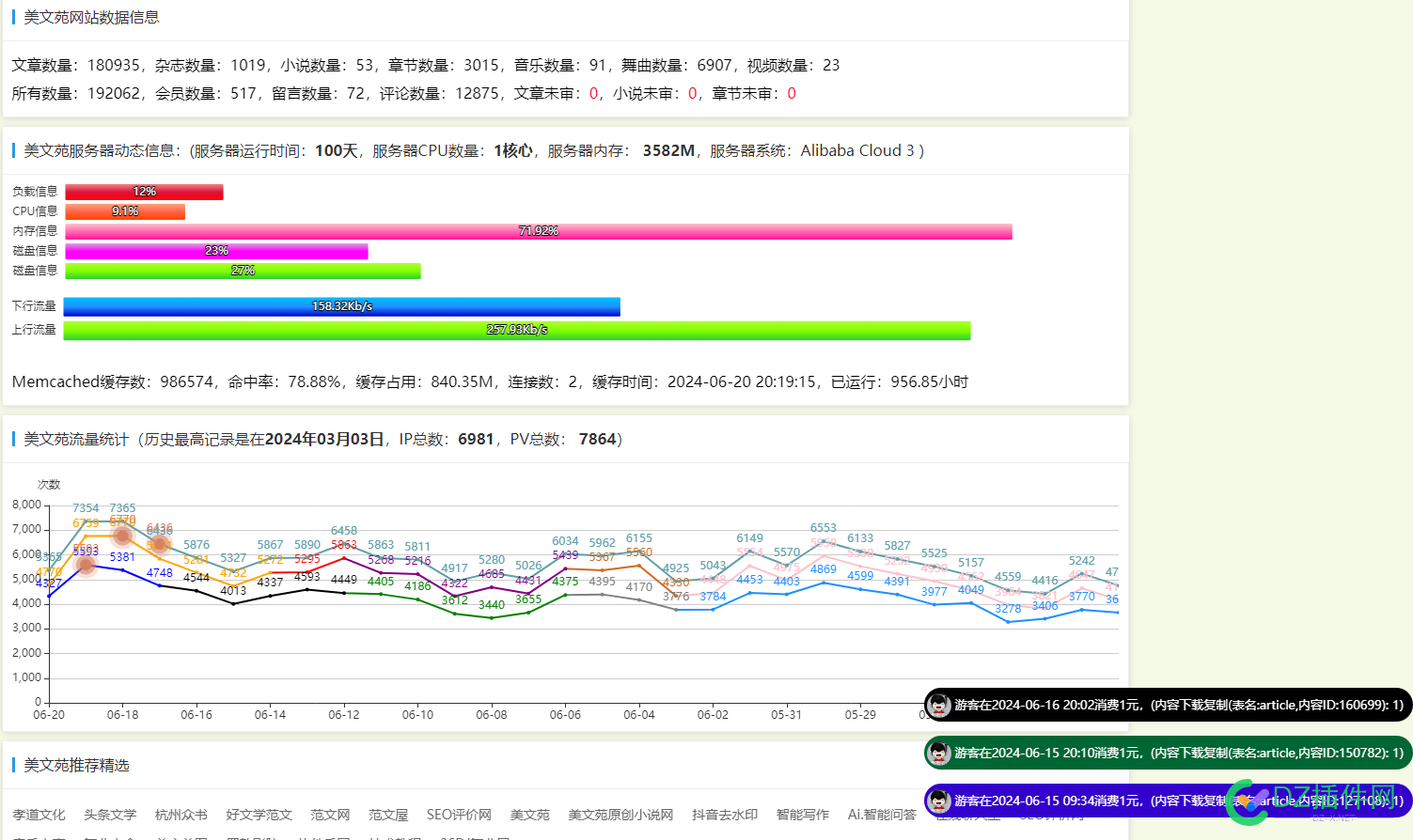Click the 3278 lowest data point
The image size is (1413, 840).
pos(1008,621)
